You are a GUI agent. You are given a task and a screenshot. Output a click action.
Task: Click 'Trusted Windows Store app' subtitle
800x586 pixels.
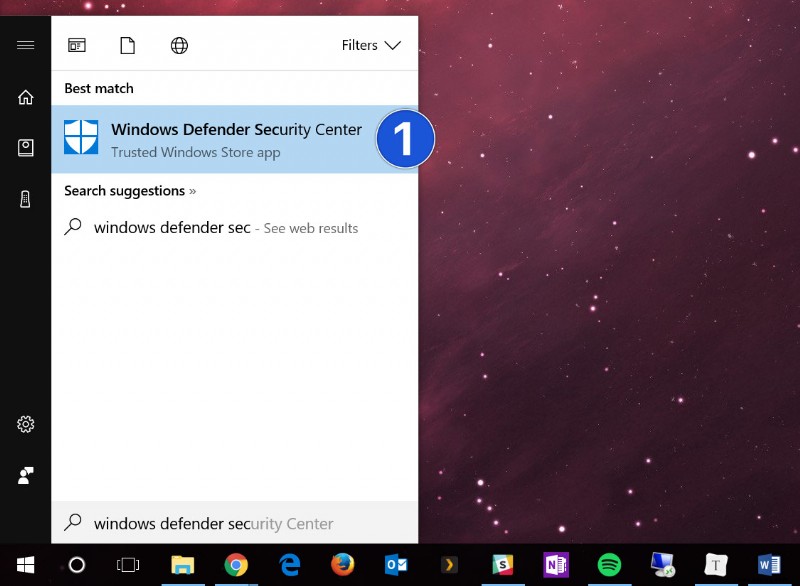(x=196, y=152)
